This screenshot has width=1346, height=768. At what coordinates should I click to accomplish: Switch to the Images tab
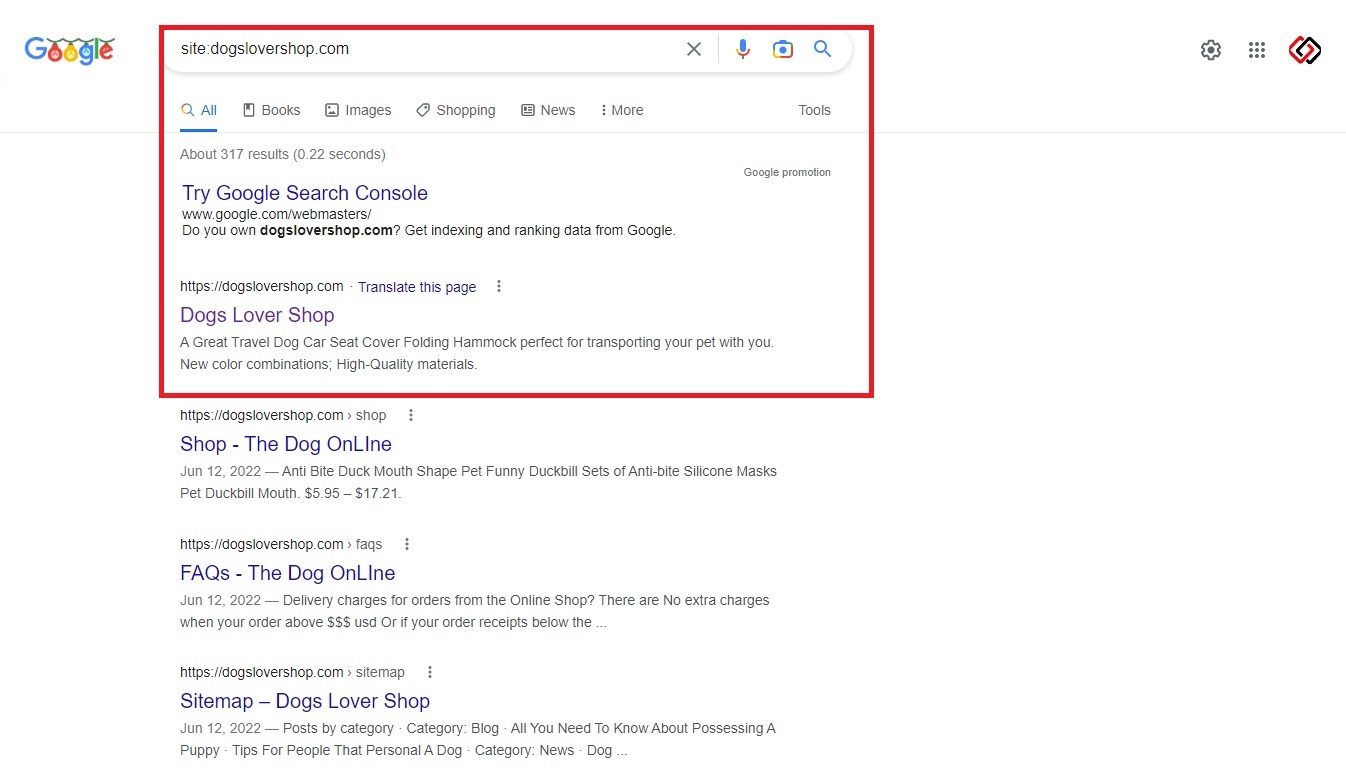358,111
